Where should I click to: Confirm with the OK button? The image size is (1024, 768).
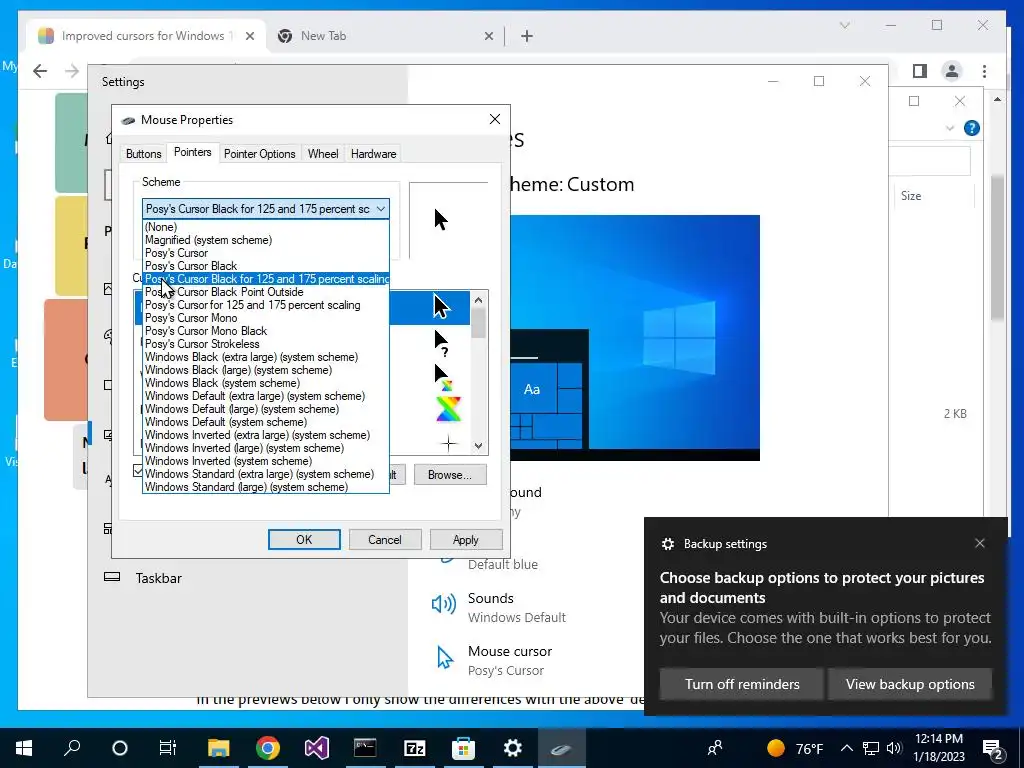[304, 539]
